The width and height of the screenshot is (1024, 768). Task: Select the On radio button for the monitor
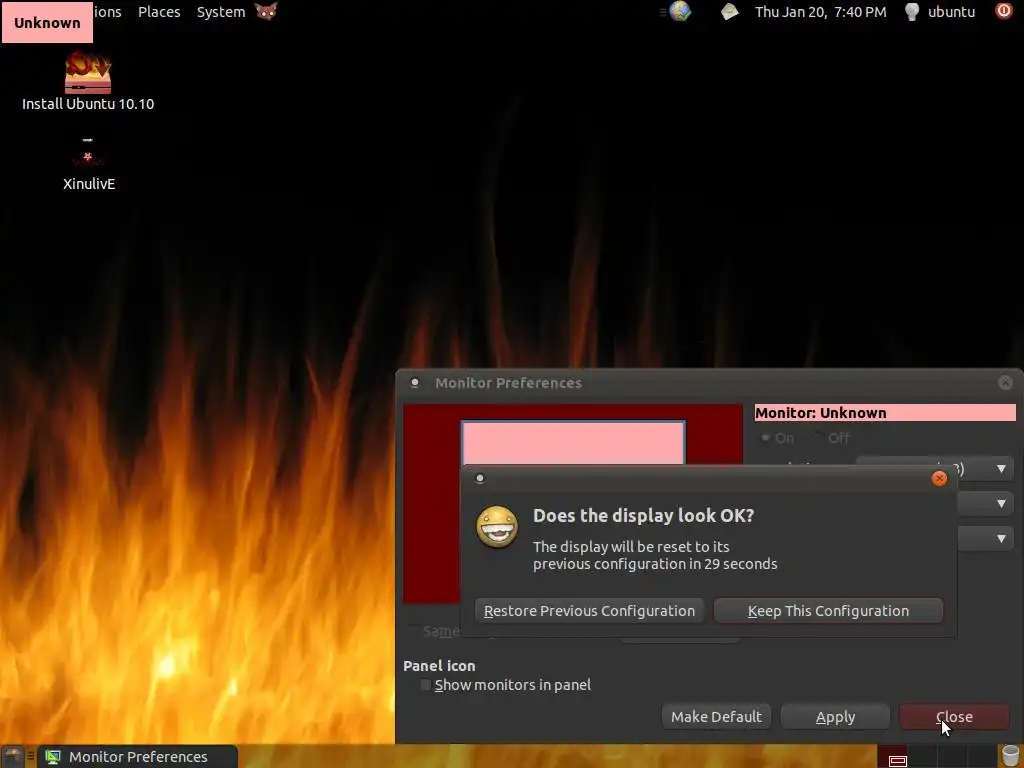[x=765, y=438]
